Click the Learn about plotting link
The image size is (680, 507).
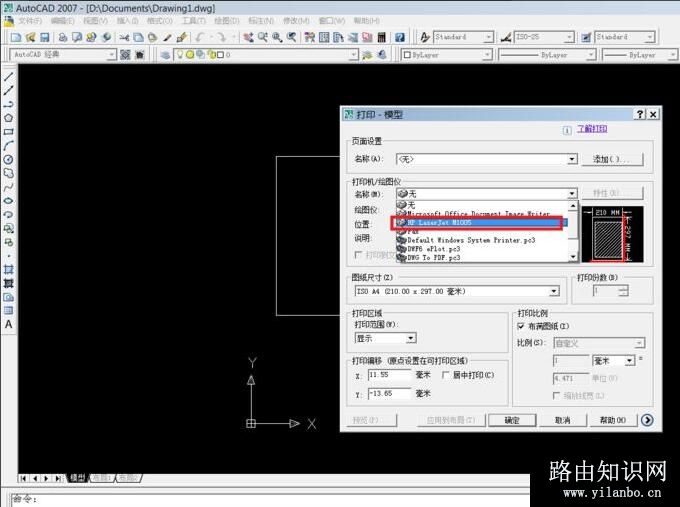click(x=592, y=129)
